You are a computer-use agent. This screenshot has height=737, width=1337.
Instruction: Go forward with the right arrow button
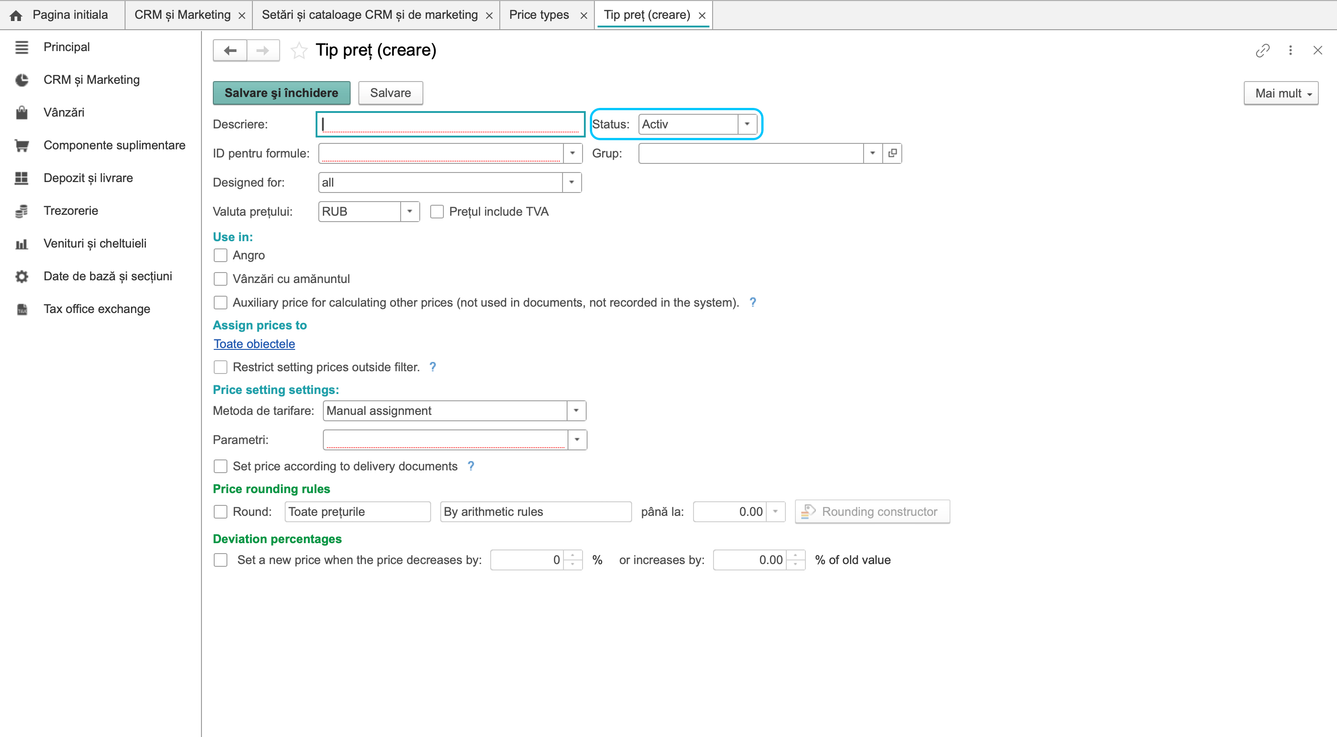(x=263, y=50)
